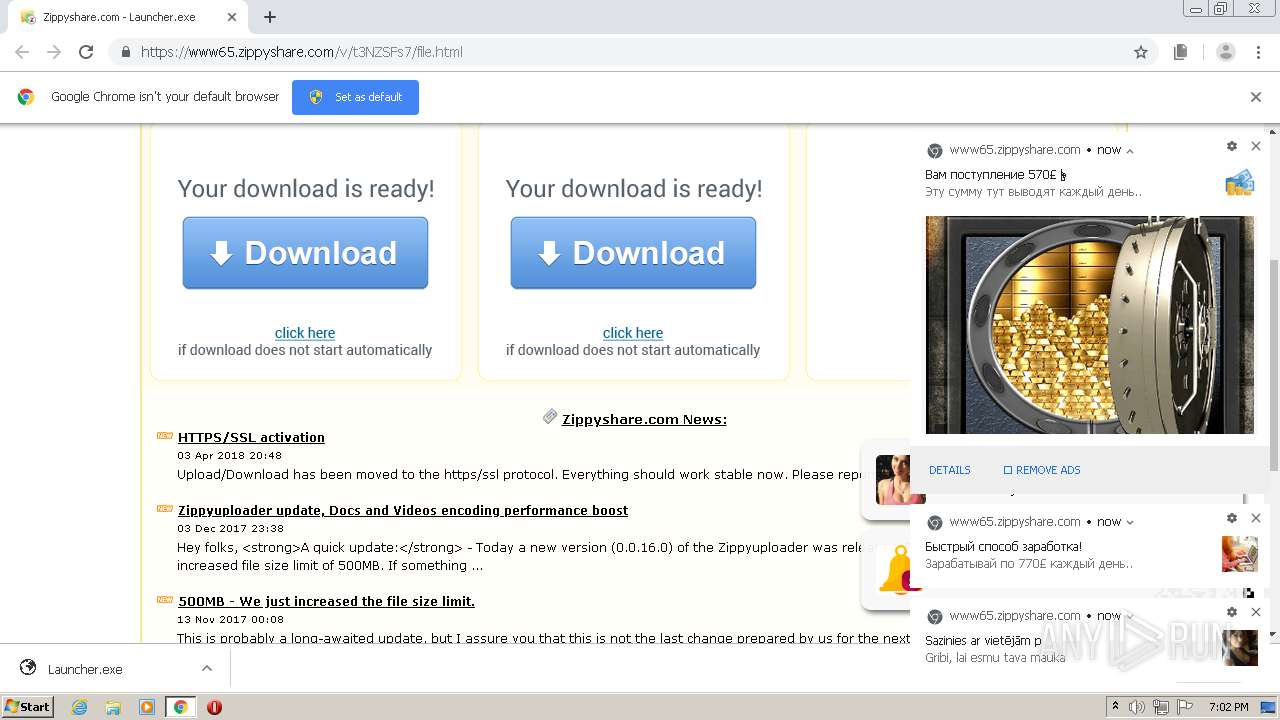The height and width of the screenshot is (720, 1280).
Task: Close the 'Быстрый способ заработка' notification
Action: point(1256,518)
